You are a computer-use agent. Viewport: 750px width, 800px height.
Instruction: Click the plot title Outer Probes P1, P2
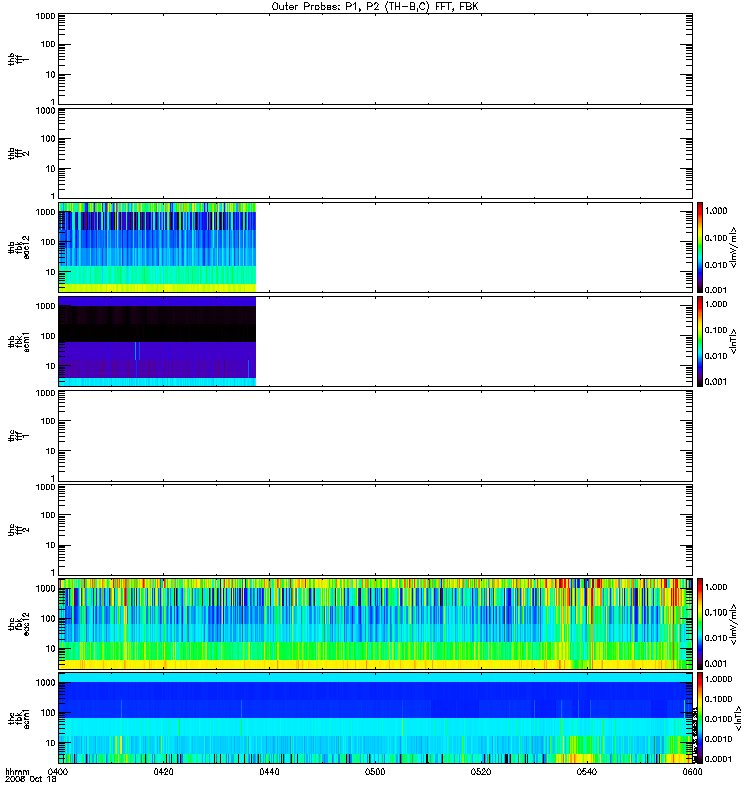[x=375, y=7]
